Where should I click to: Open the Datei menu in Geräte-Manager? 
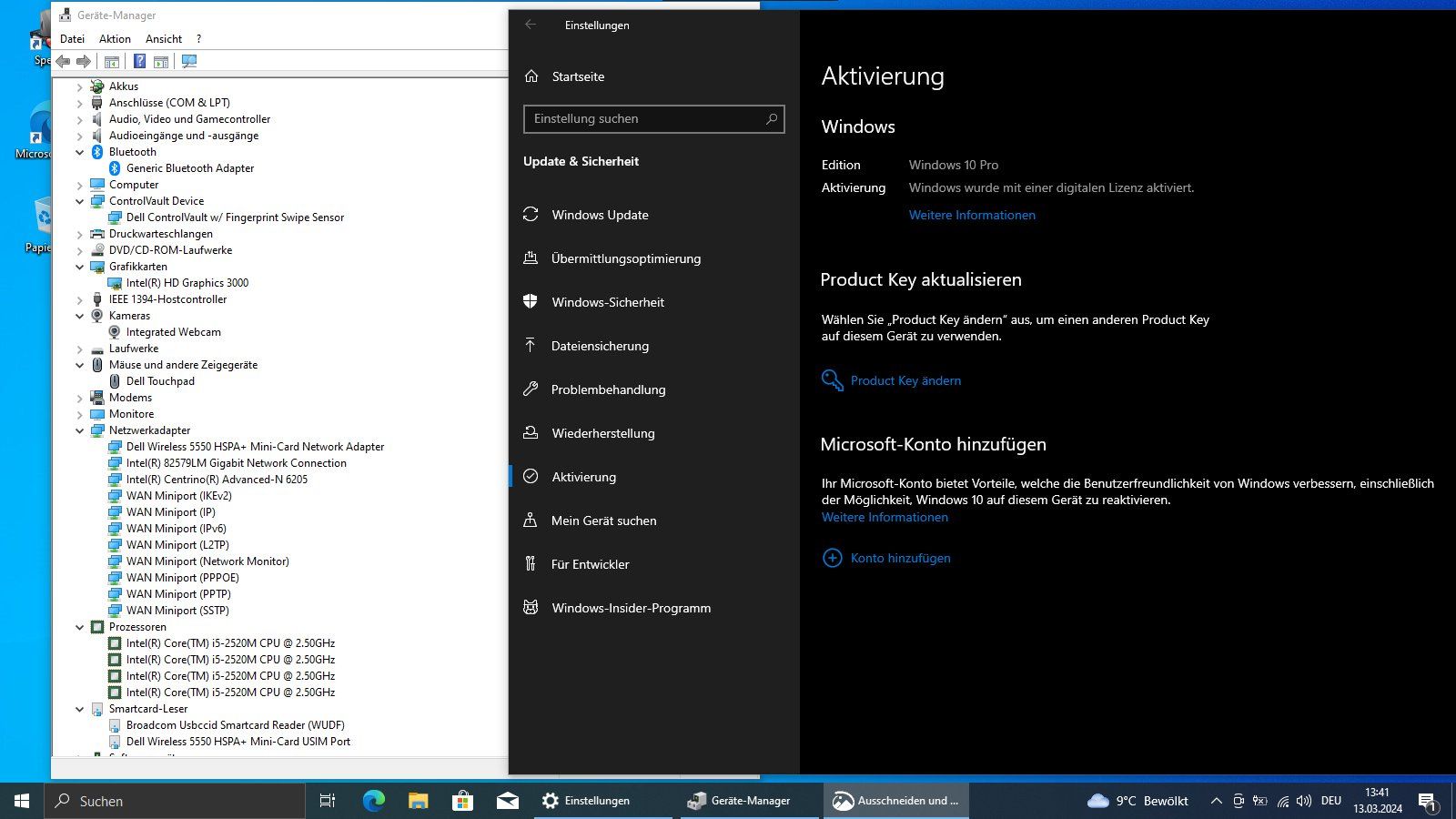(x=72, y=39)
